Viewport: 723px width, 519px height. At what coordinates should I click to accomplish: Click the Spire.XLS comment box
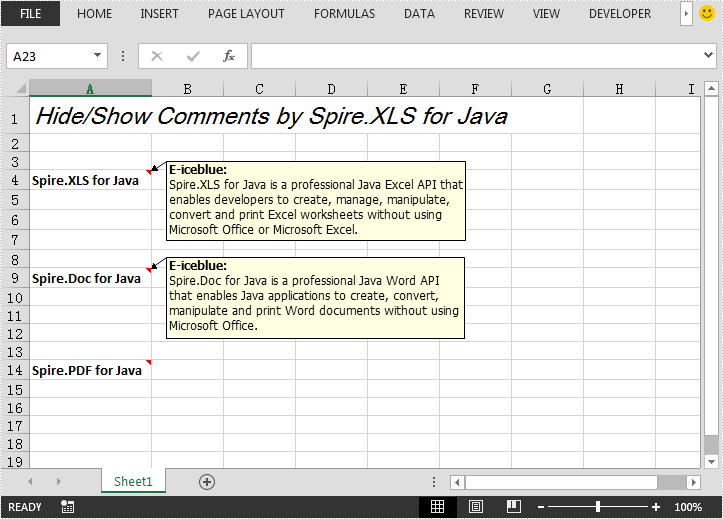316,201
